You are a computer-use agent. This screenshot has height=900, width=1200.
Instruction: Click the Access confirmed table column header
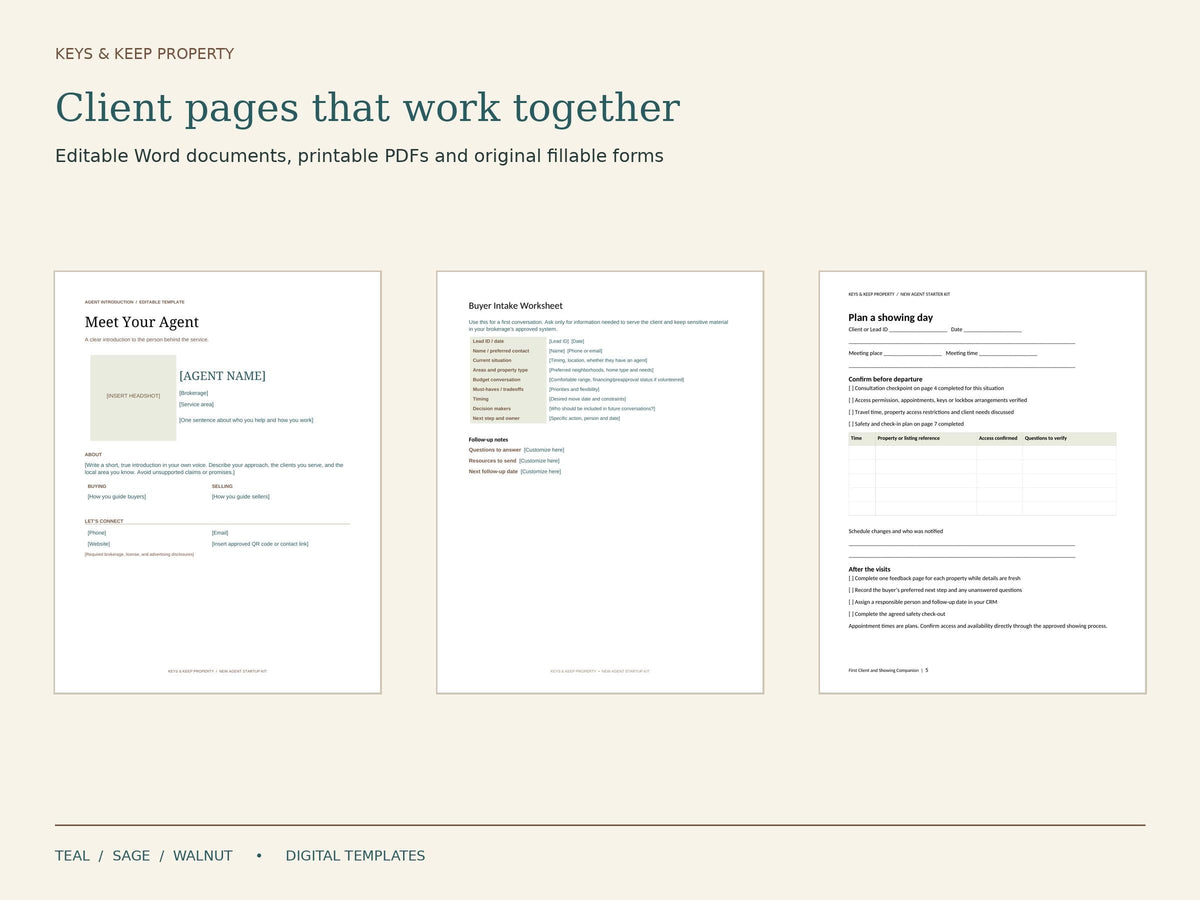pyautogui.click(x=998, y=438)
